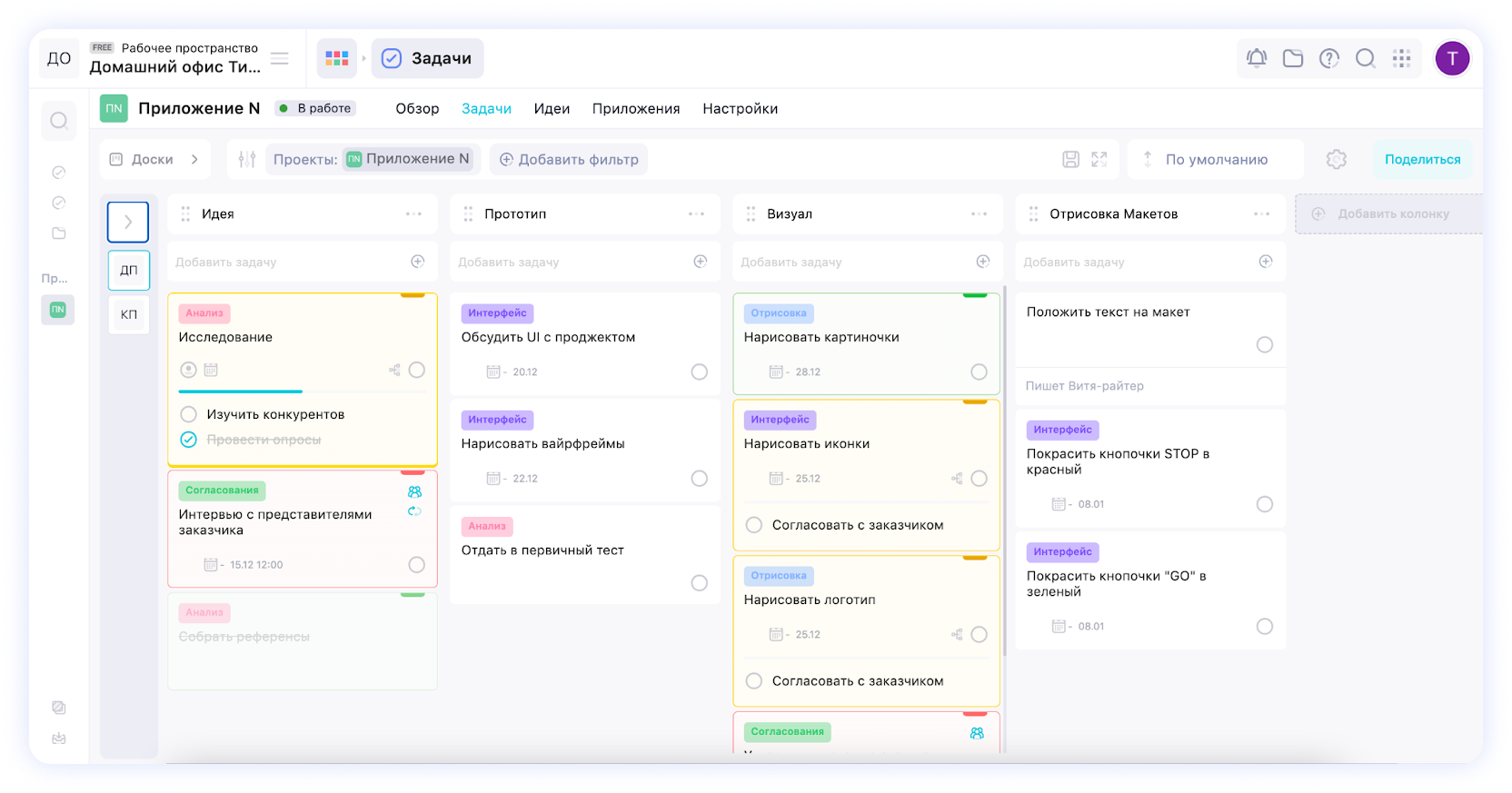
Task: Uncheck the 'Провести опросы' subtask
Action: (189, 440)
